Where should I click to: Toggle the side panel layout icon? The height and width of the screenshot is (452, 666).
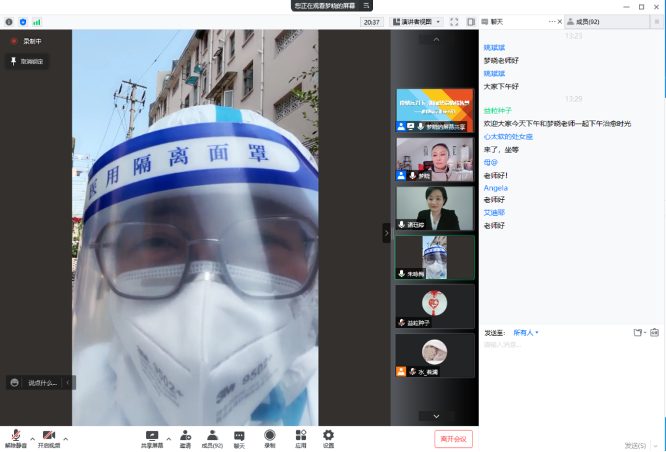click(x=470, y=21)
